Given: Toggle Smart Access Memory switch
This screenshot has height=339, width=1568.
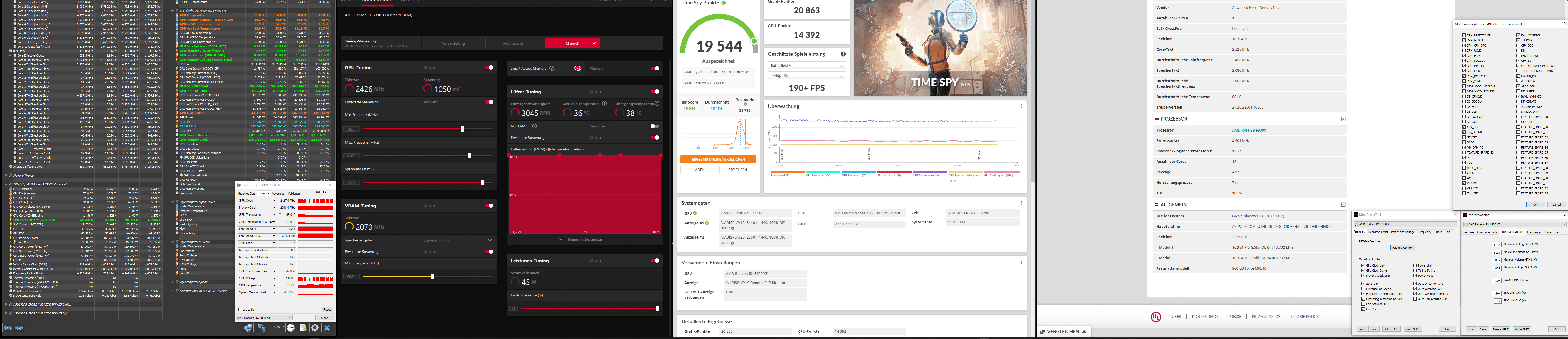Looking at the screenshot, I should tap(655, 68).
